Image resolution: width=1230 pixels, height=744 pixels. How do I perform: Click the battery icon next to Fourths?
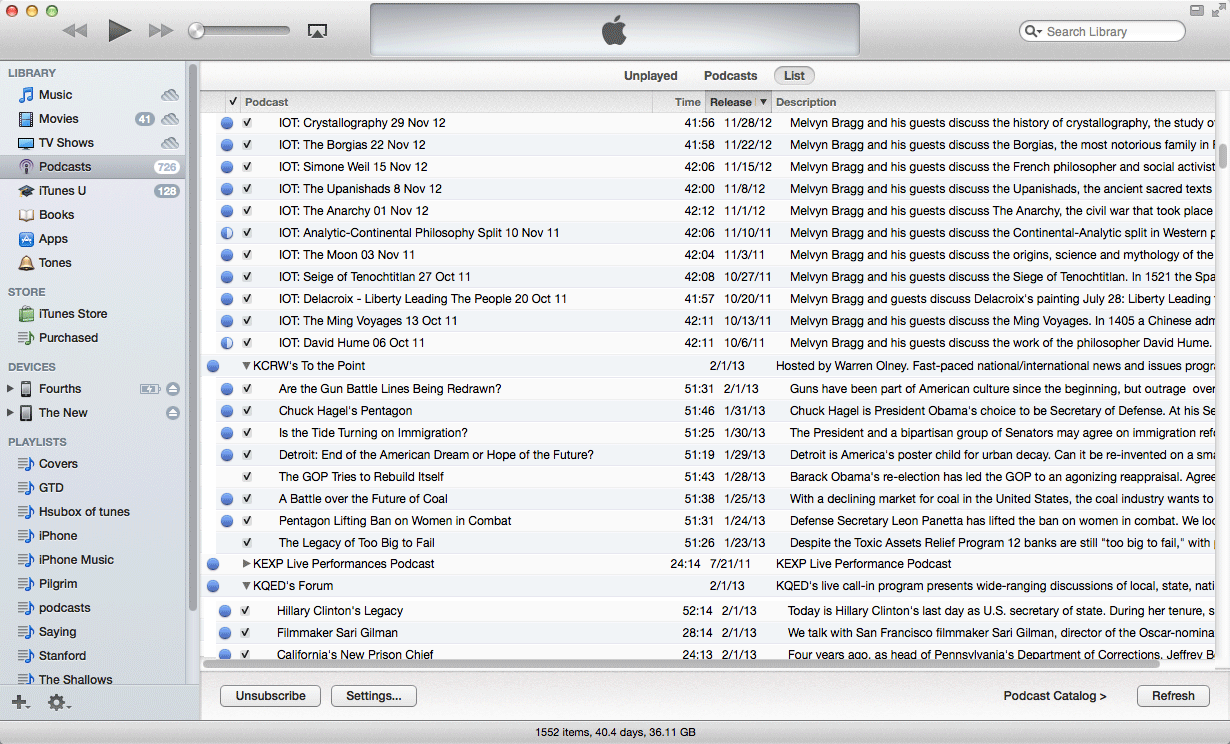150,389
